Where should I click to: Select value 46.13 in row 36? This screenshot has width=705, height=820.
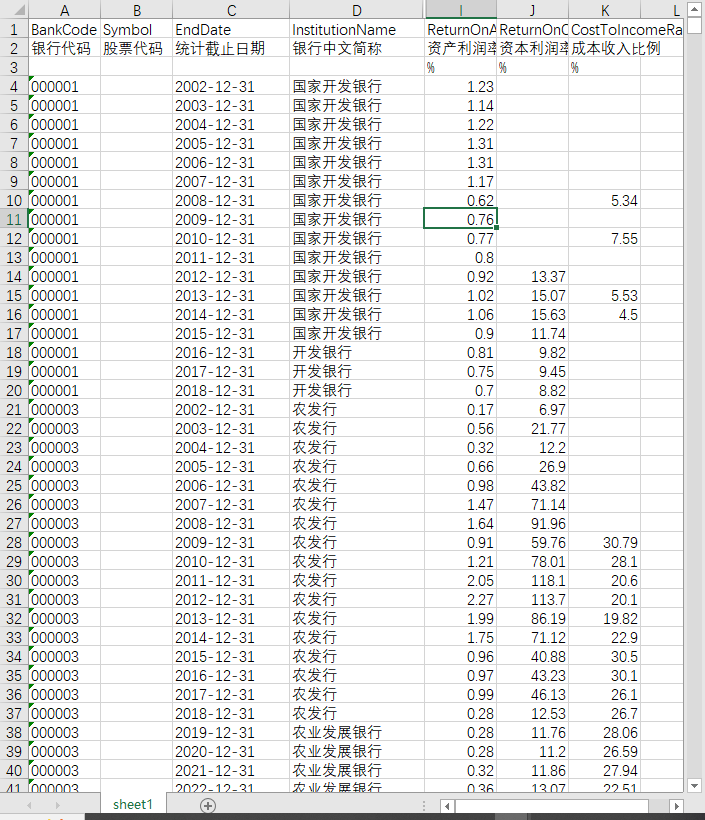532,694
